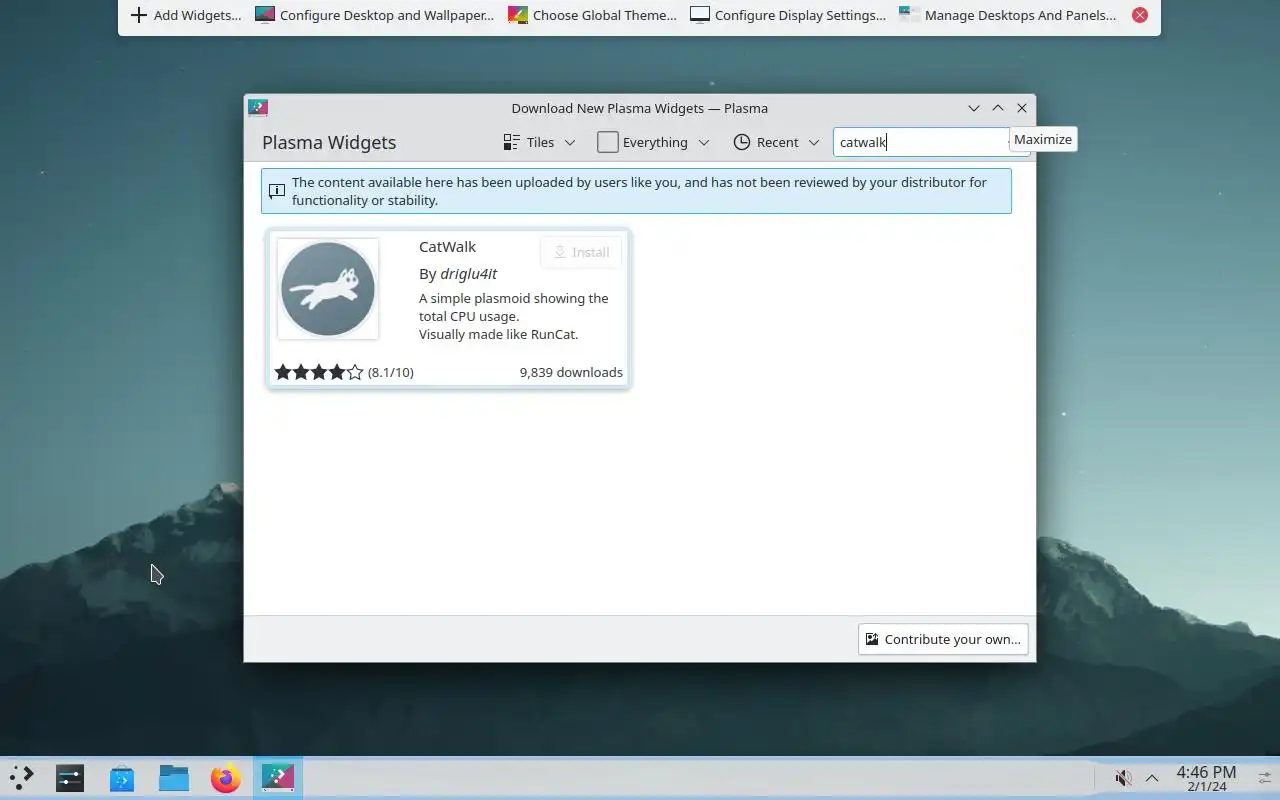Expand the hidden system tray icons arrow
1280x800 pixels.
pos(1152,778)
